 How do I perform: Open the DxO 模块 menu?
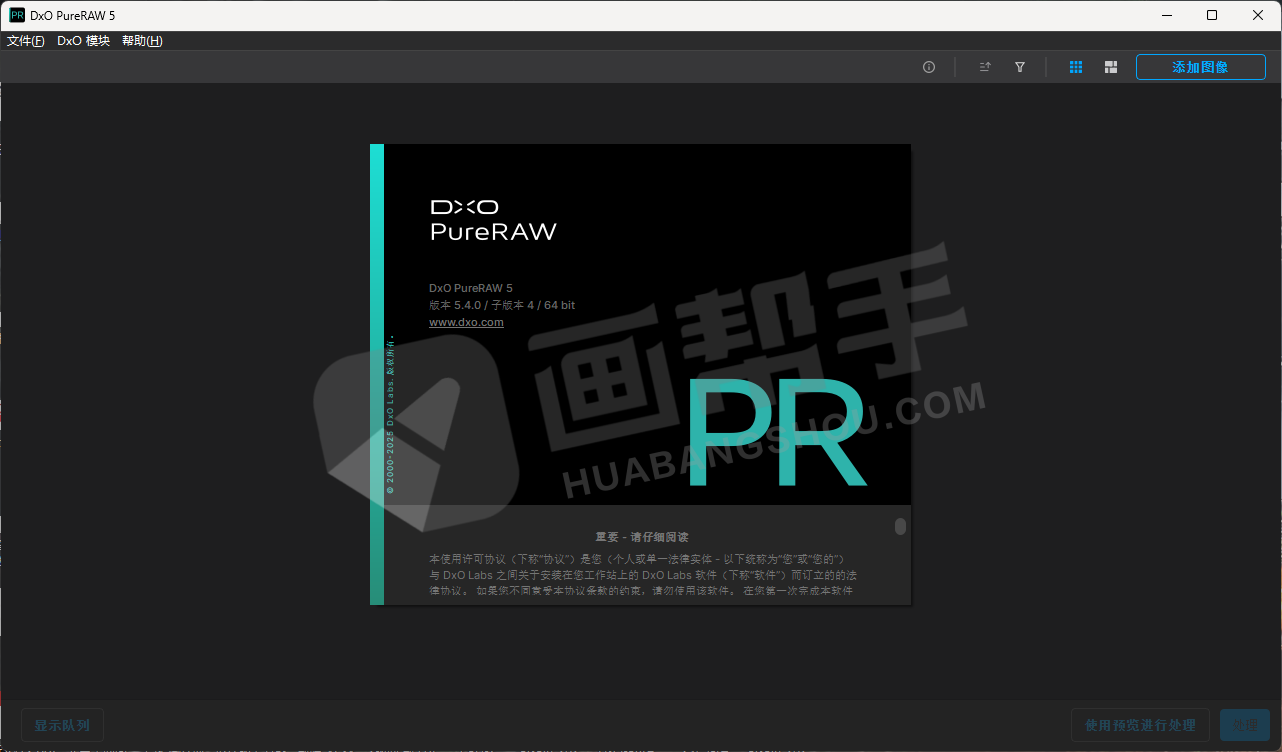[83, 41]
